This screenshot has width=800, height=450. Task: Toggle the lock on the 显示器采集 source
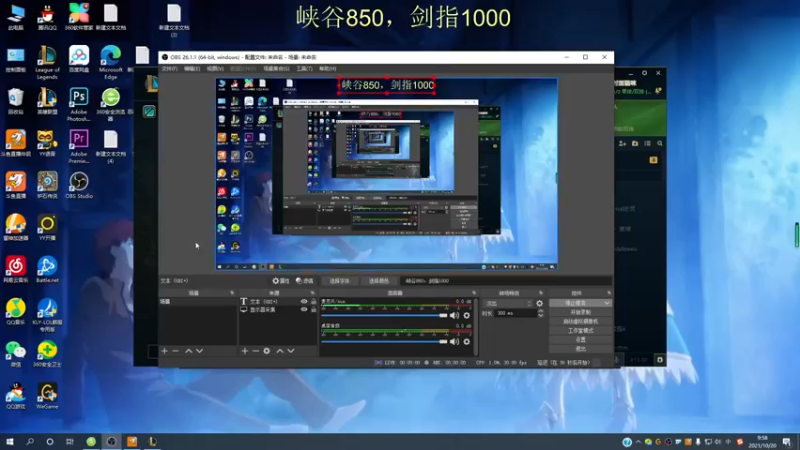click(314, 310)
